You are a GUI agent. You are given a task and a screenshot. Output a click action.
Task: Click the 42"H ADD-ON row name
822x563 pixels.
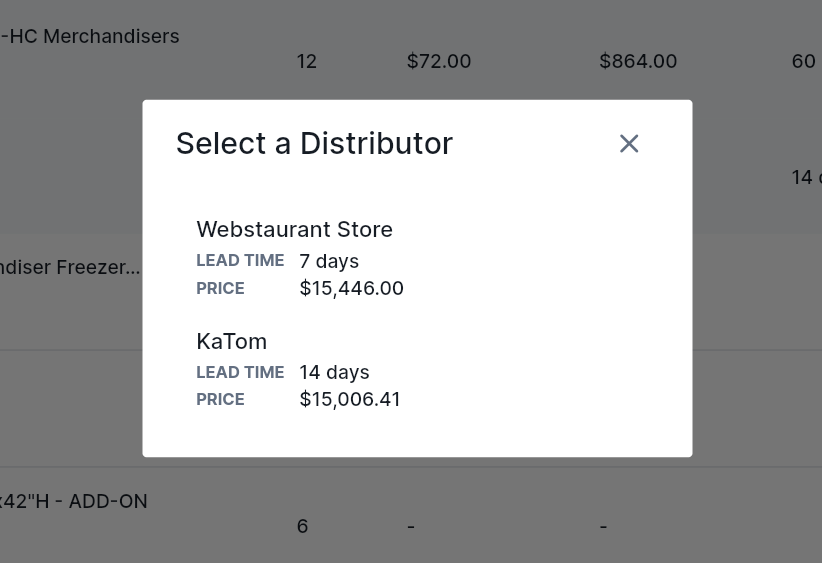click(74, 501)
